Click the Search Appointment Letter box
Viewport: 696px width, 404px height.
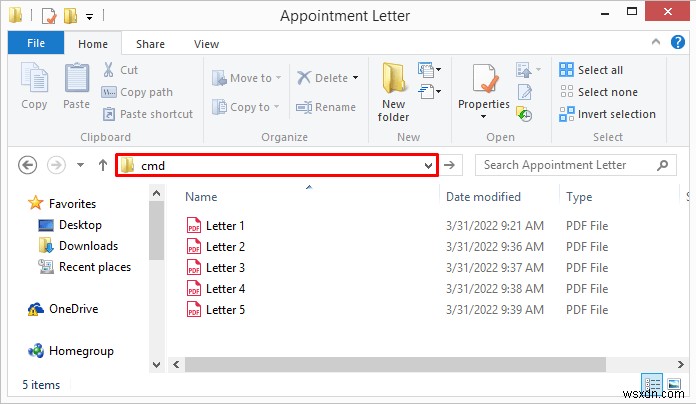click(x=575, y=165)
